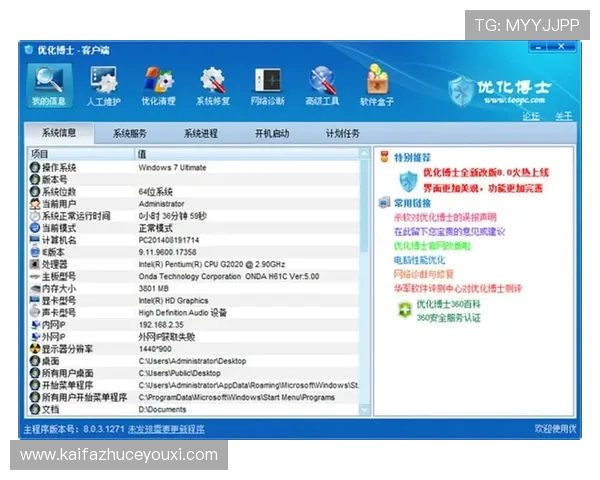Open 电脑性能优化 link
600x480 pixels.
pyautogui.click(x=419, y=259)
